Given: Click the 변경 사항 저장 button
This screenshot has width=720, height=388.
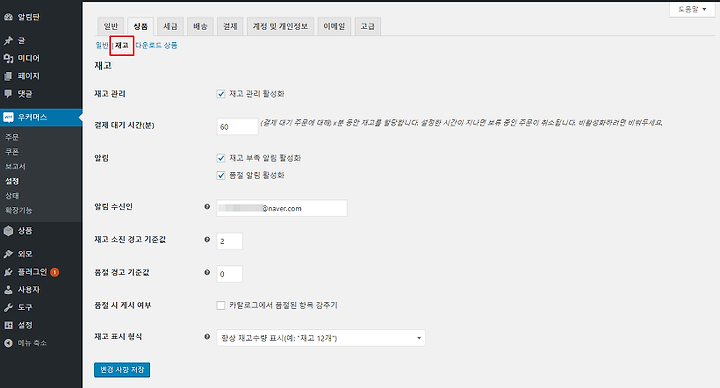Looking at the screenshot, I should (122, 370).
